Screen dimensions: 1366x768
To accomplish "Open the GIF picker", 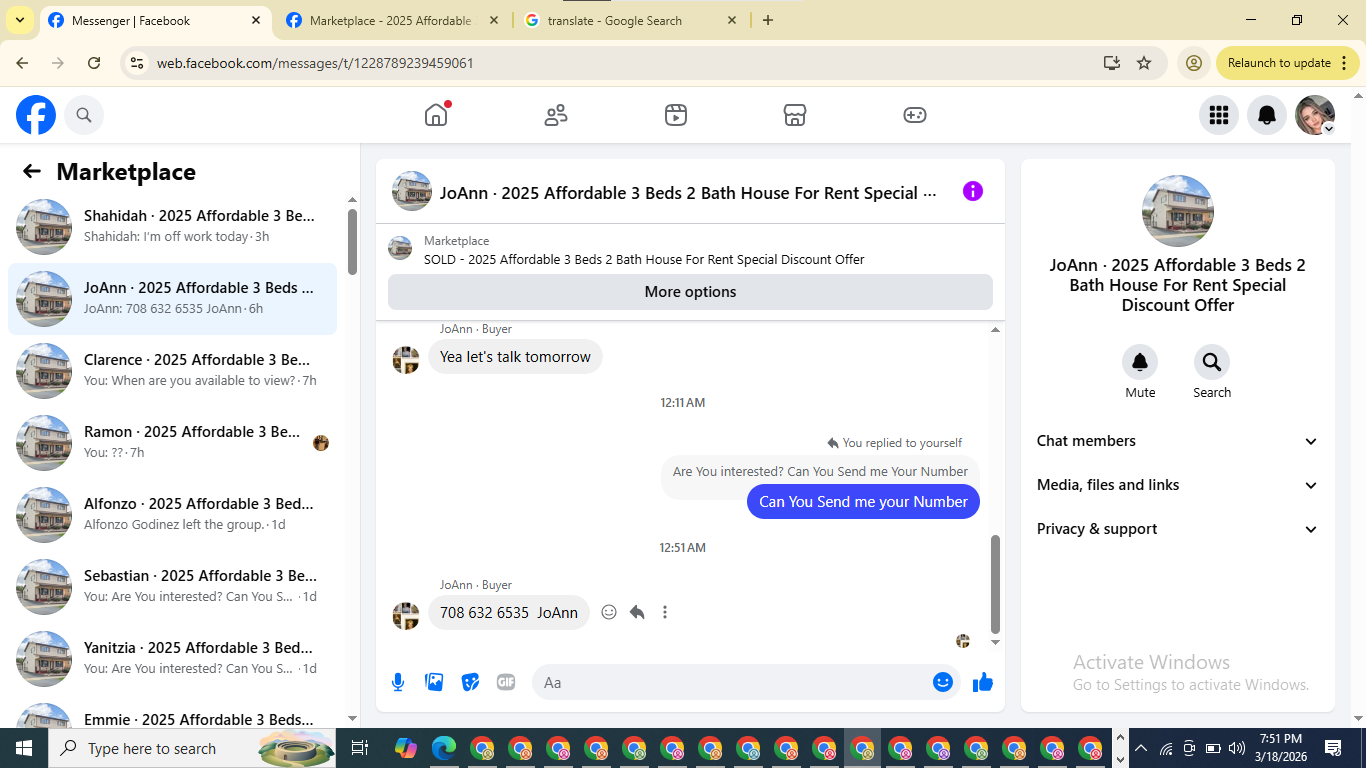I will point(506,682).
